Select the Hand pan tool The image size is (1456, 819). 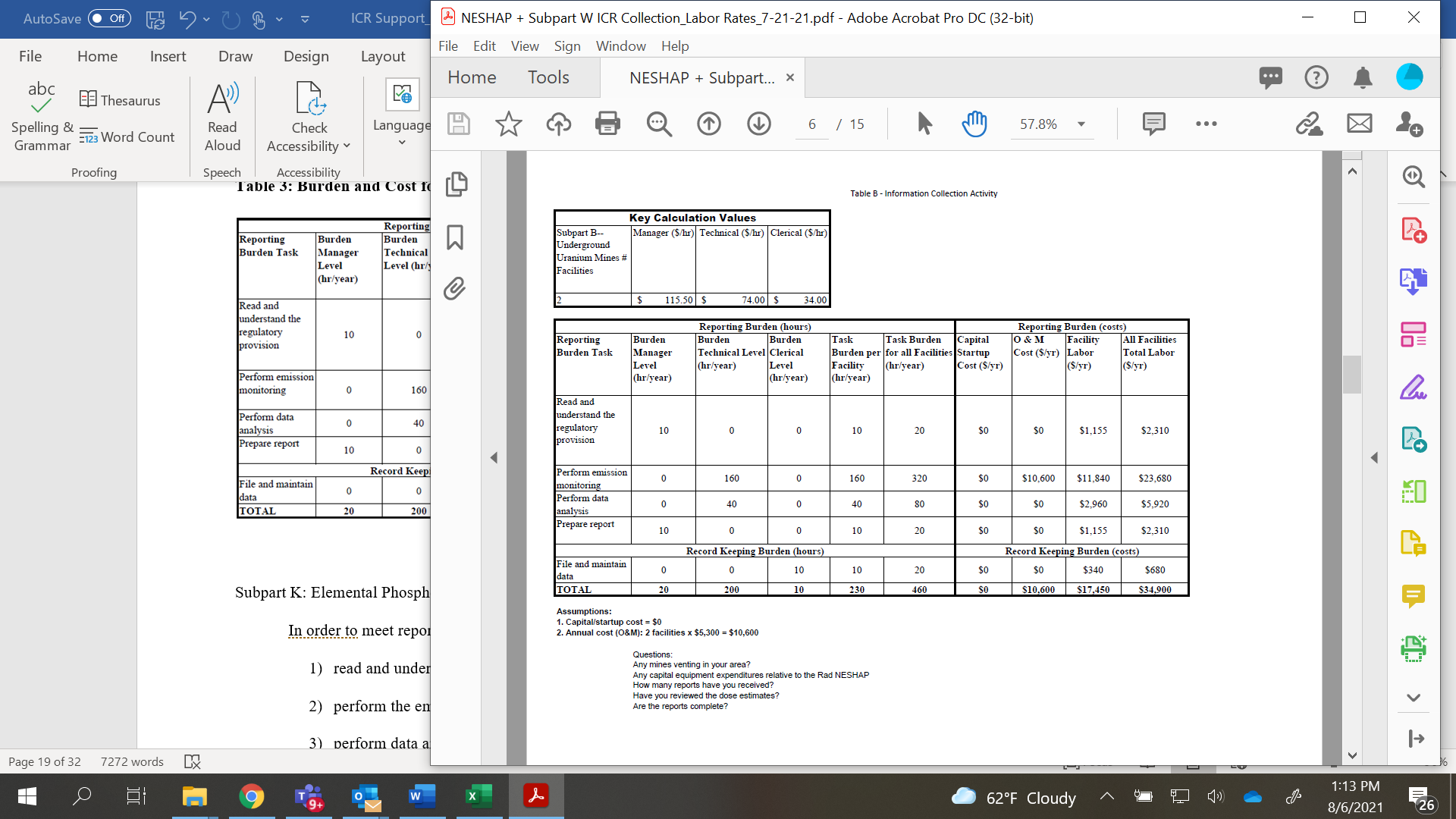pos(974,124)
